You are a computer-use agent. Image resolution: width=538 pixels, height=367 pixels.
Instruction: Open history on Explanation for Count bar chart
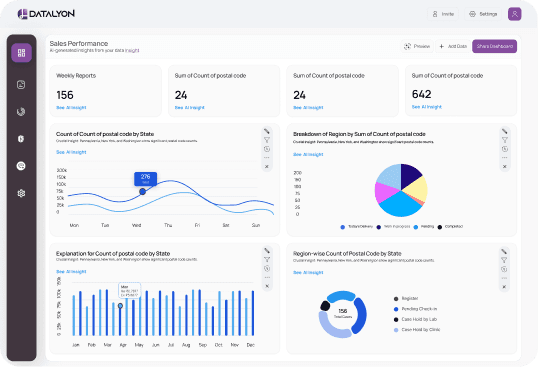[x=267, y=269]
